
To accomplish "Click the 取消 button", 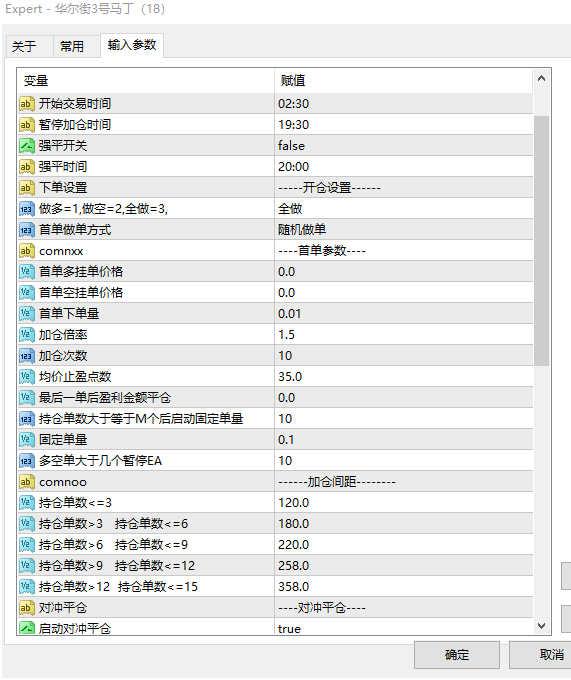I will pos(542,654).
